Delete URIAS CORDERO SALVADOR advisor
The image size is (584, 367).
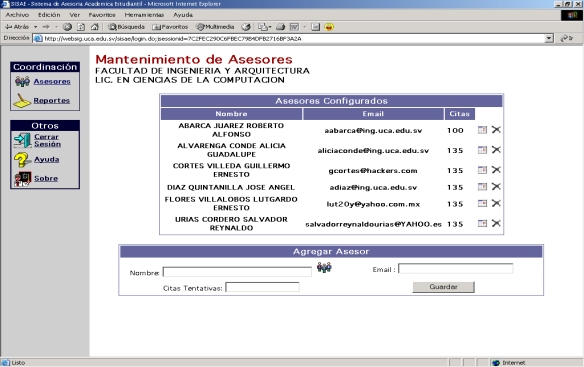click(496, 223)
